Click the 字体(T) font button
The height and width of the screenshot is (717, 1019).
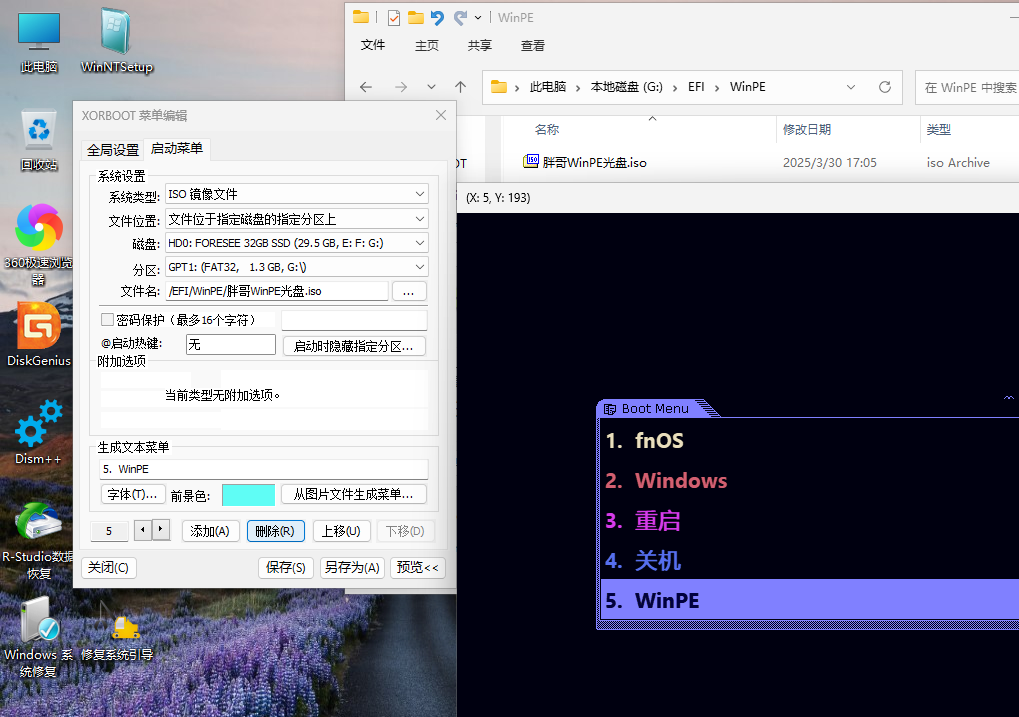tap(133, 495)
